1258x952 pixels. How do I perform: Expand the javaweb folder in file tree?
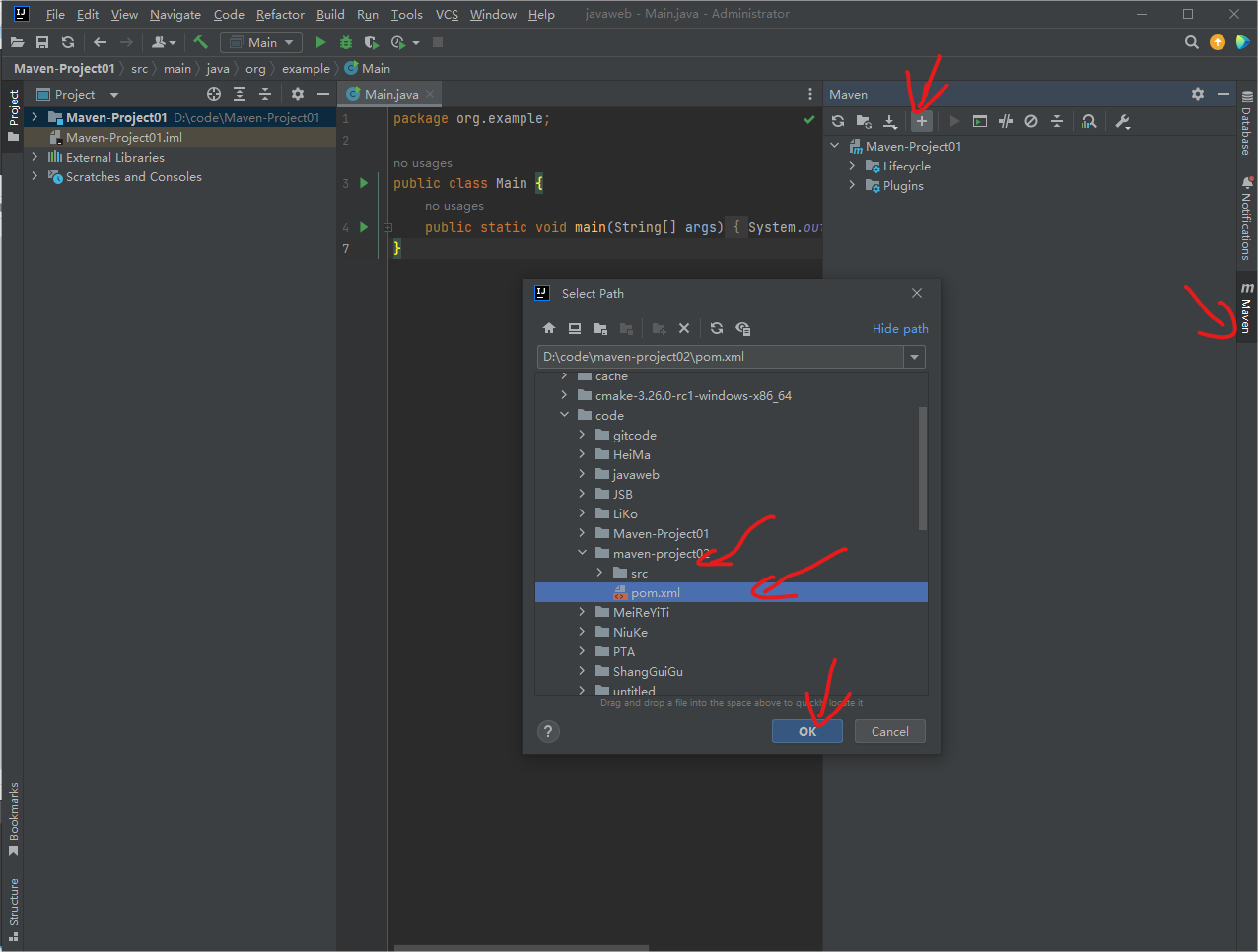pyautogui.click(x=582, y=474)
